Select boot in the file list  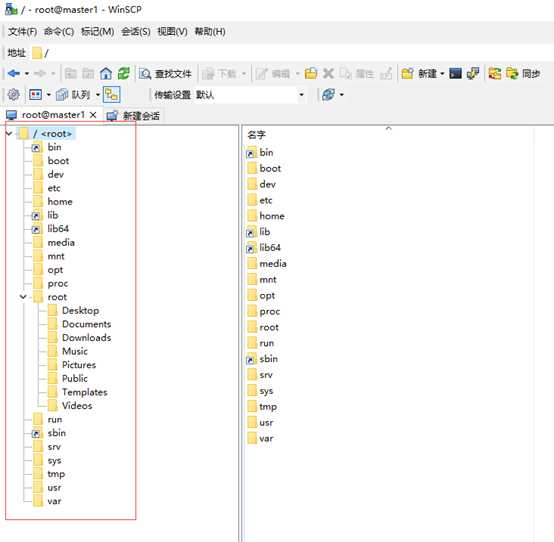point(270,168)
